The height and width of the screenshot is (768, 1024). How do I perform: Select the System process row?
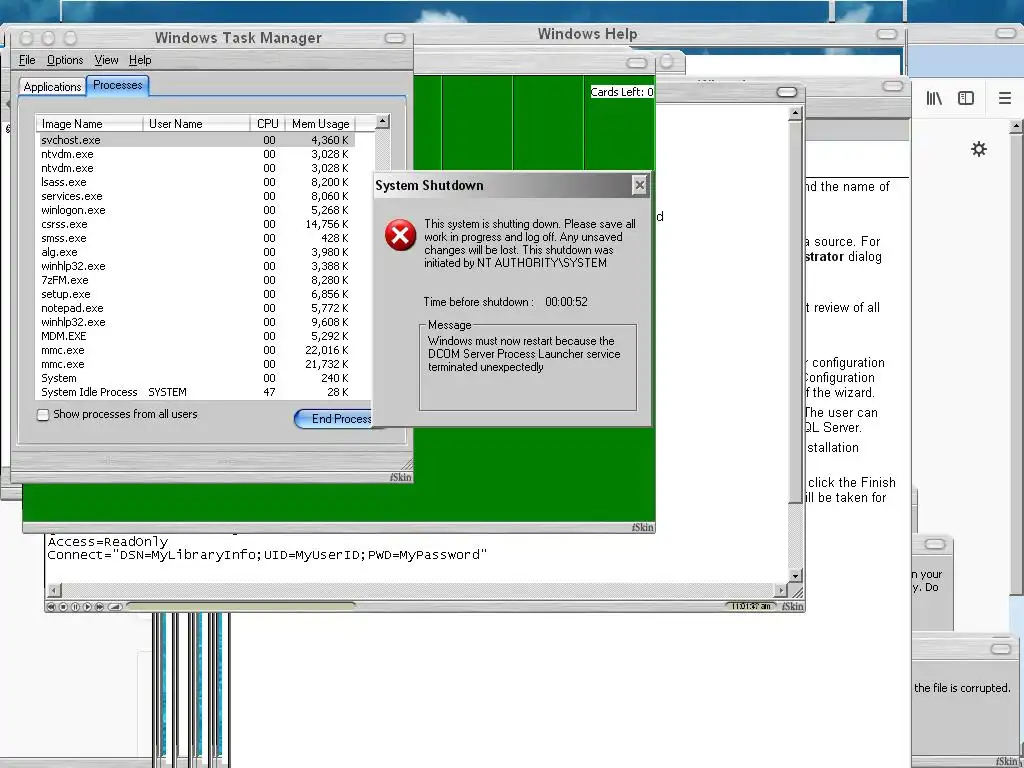tap(196, 379)
